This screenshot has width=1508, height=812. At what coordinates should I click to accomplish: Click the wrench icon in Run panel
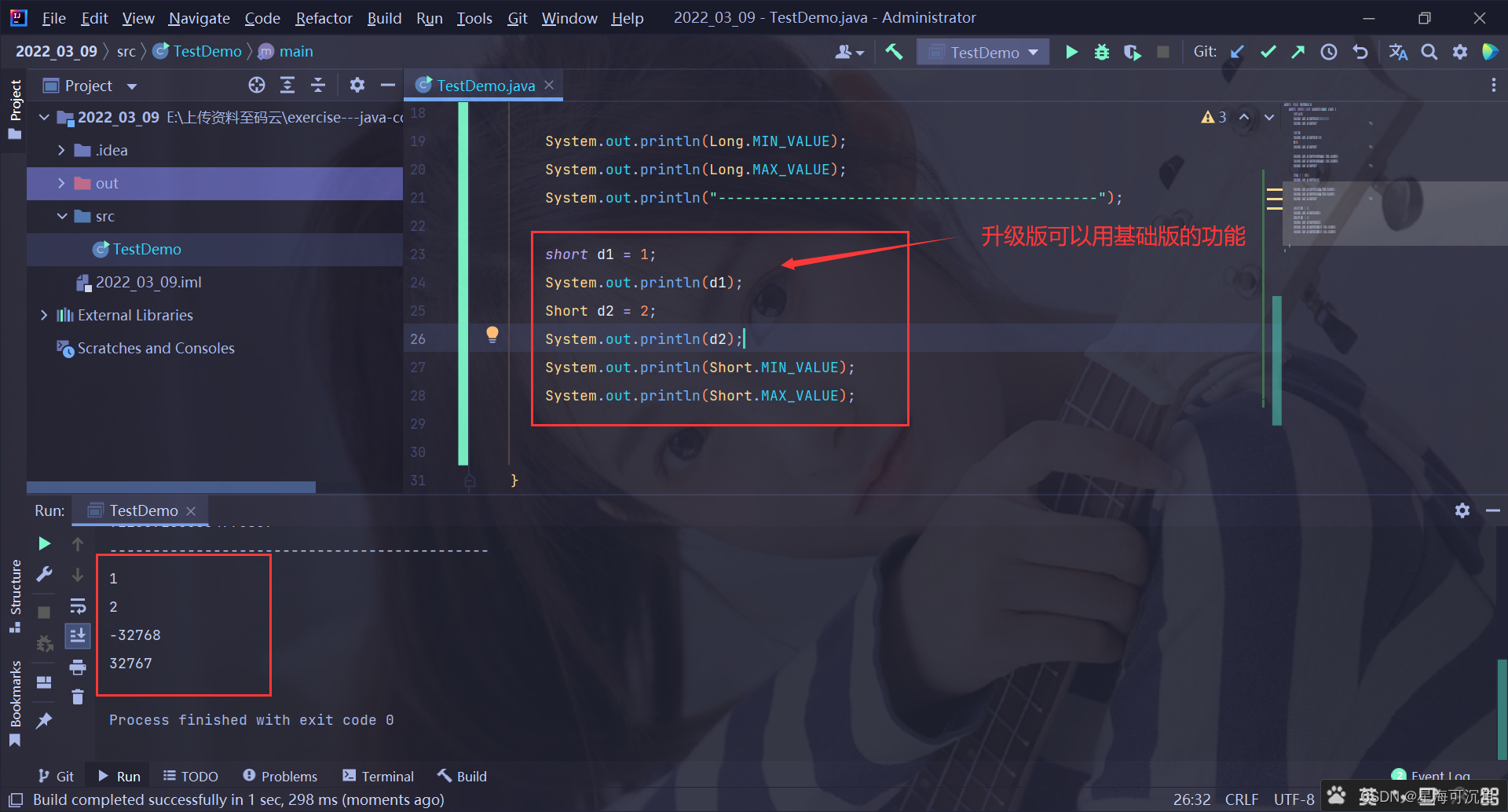(44, 574)
